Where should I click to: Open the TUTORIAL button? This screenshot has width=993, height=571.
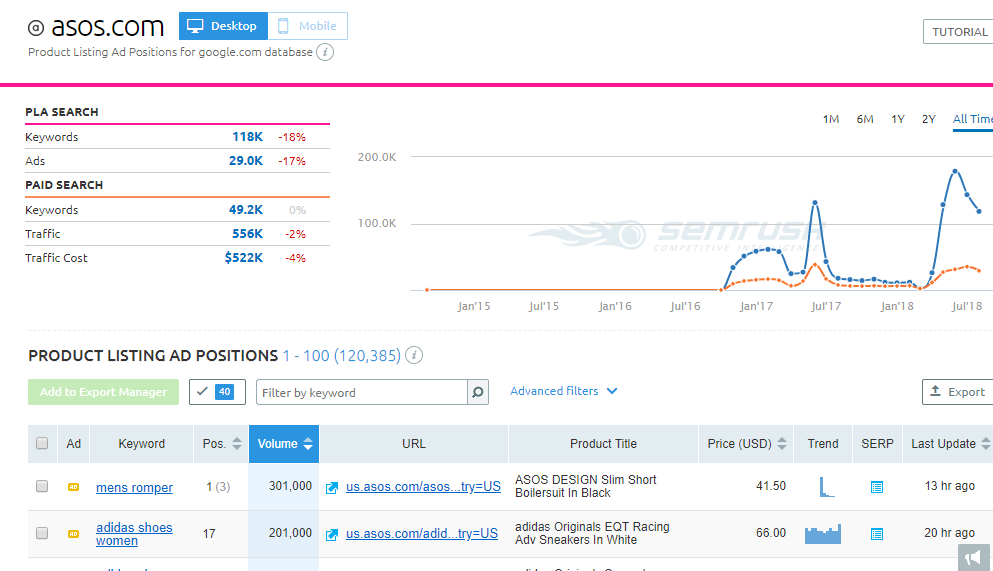(x=959, y=32)
